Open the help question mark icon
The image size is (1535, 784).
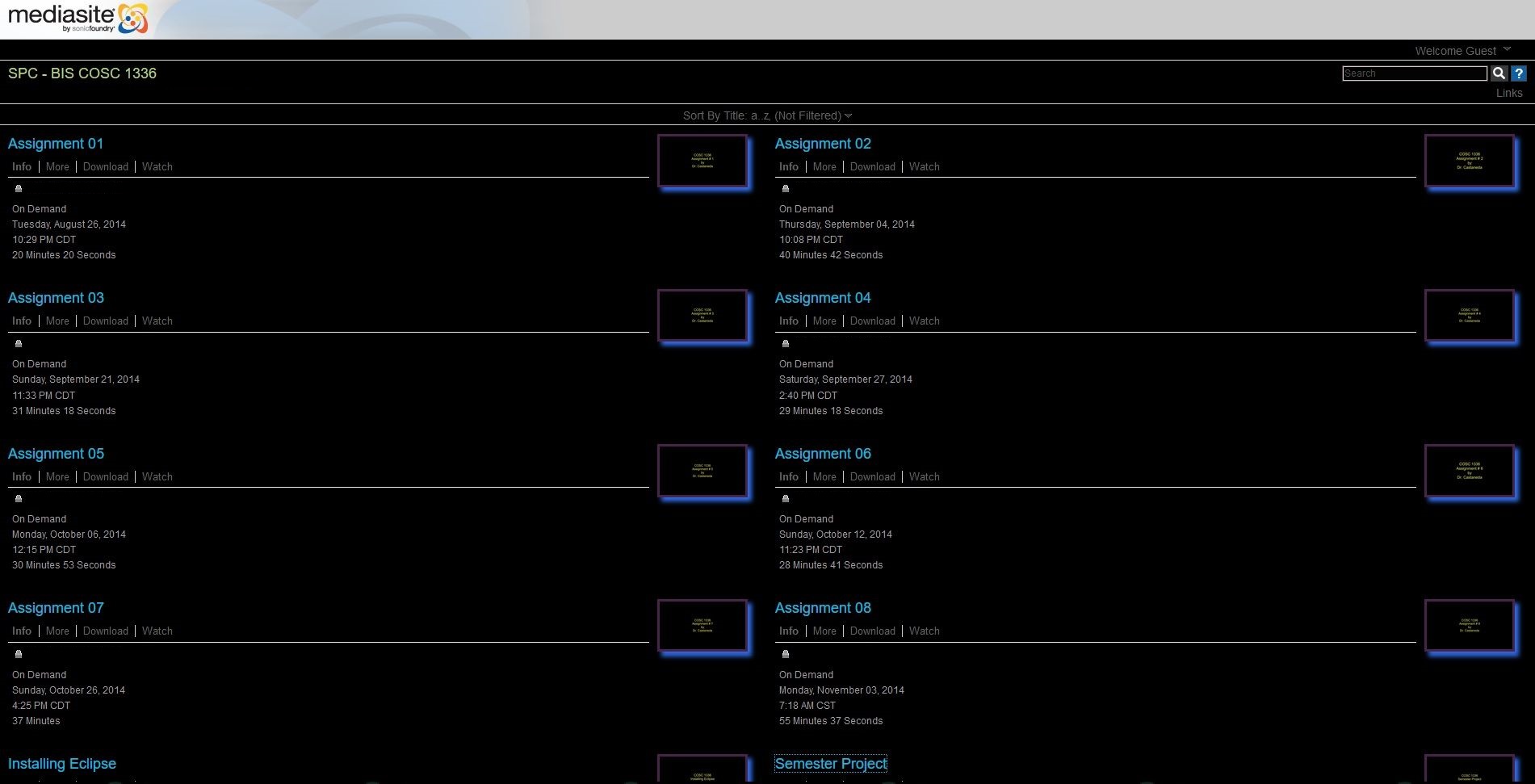coord(1519,73)
